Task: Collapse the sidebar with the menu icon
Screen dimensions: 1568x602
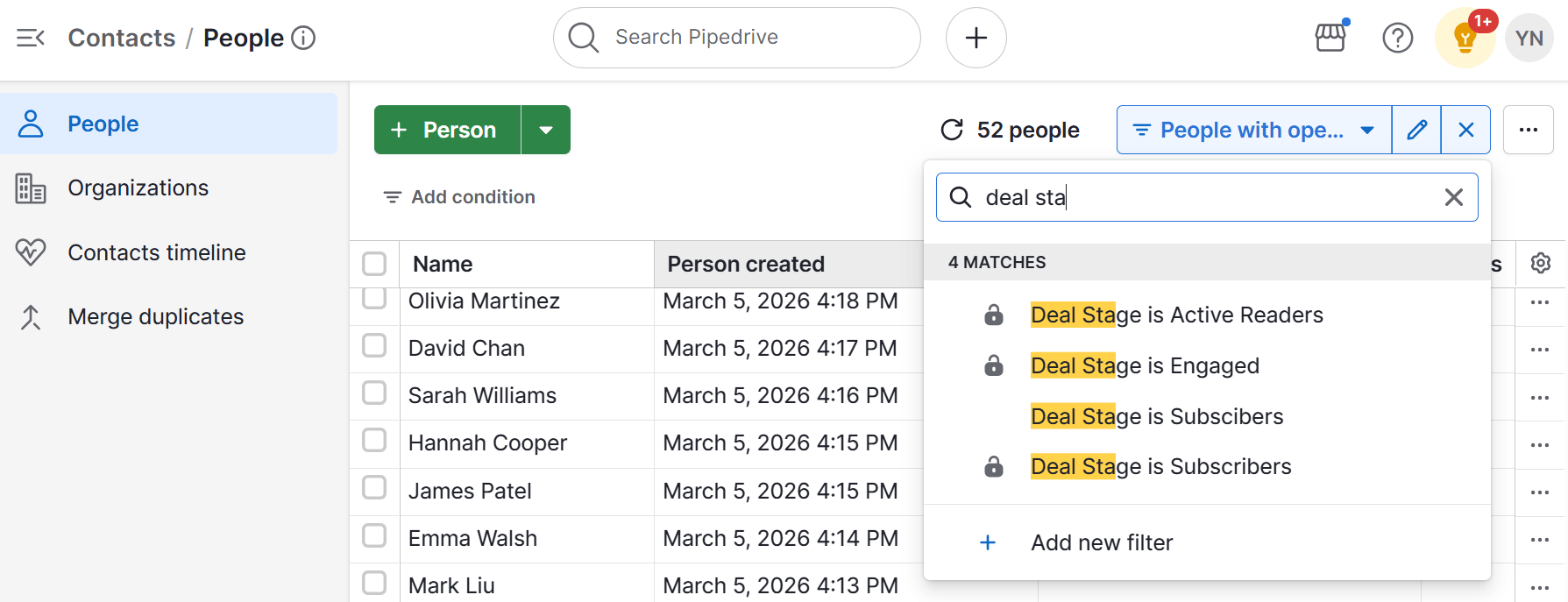Action: pos(31,38)
